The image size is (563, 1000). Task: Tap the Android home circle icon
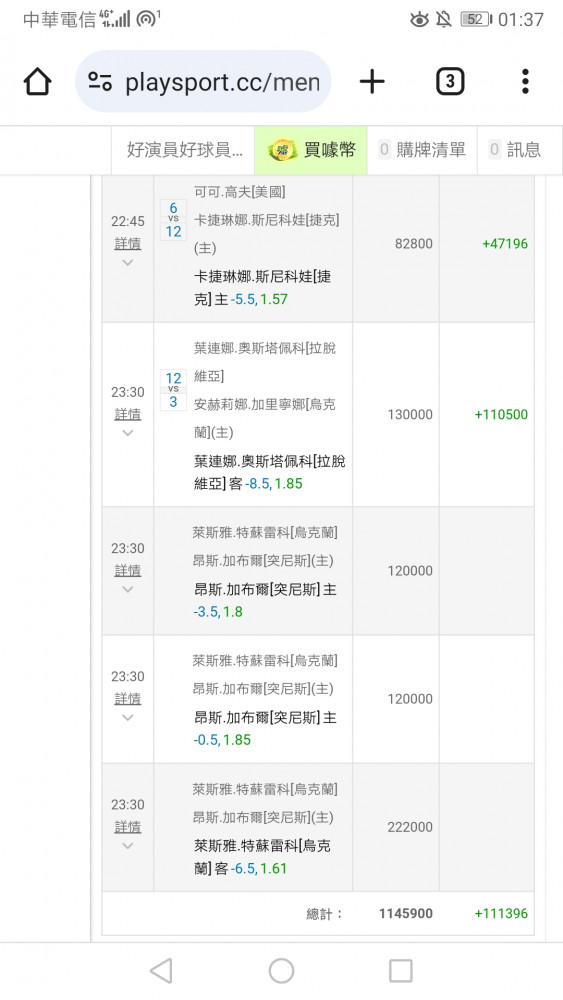[x=281, y=971]
